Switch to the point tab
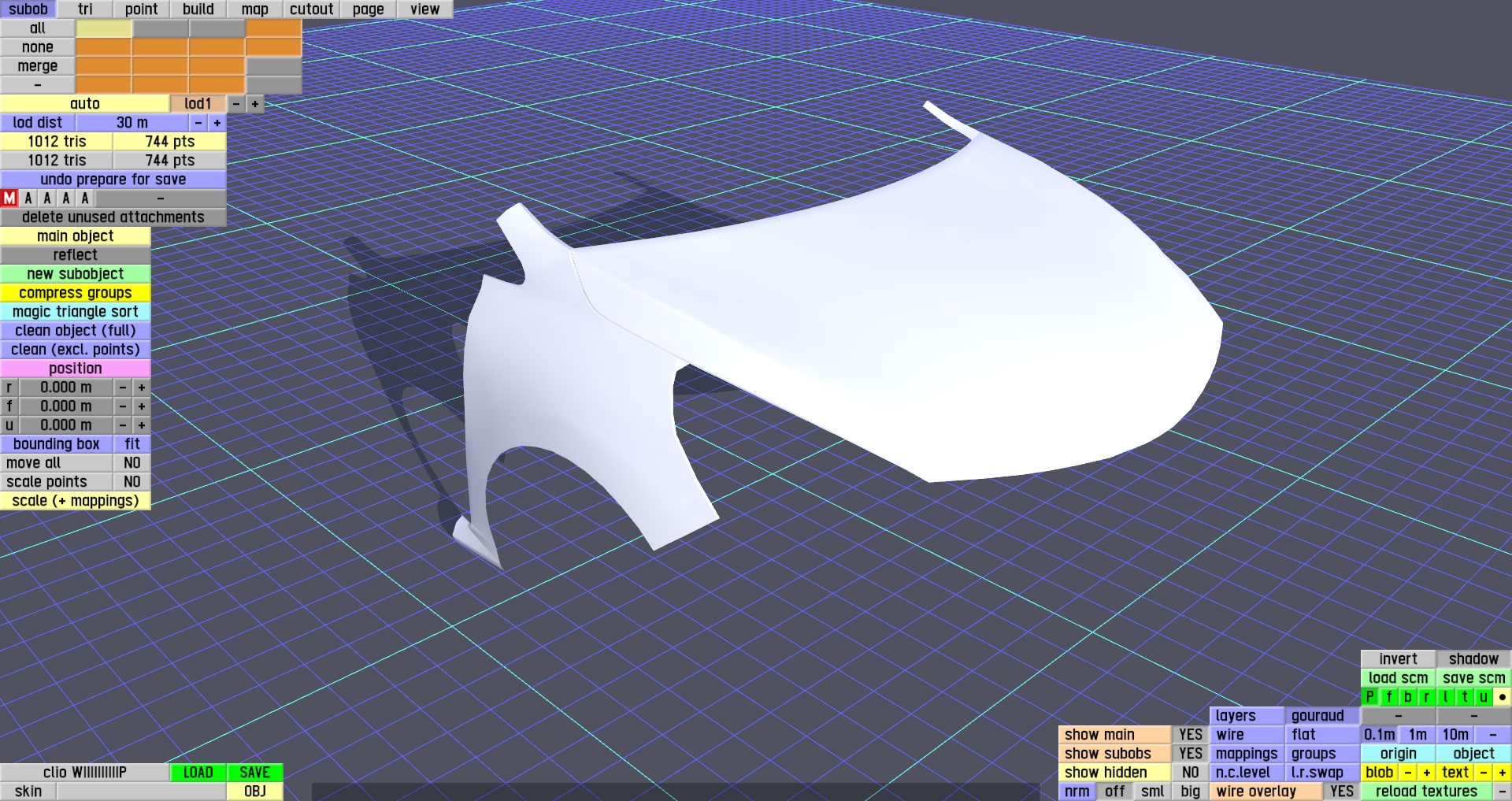The width and height of the screenshot is (1512, 801). (x=142, y=9)
